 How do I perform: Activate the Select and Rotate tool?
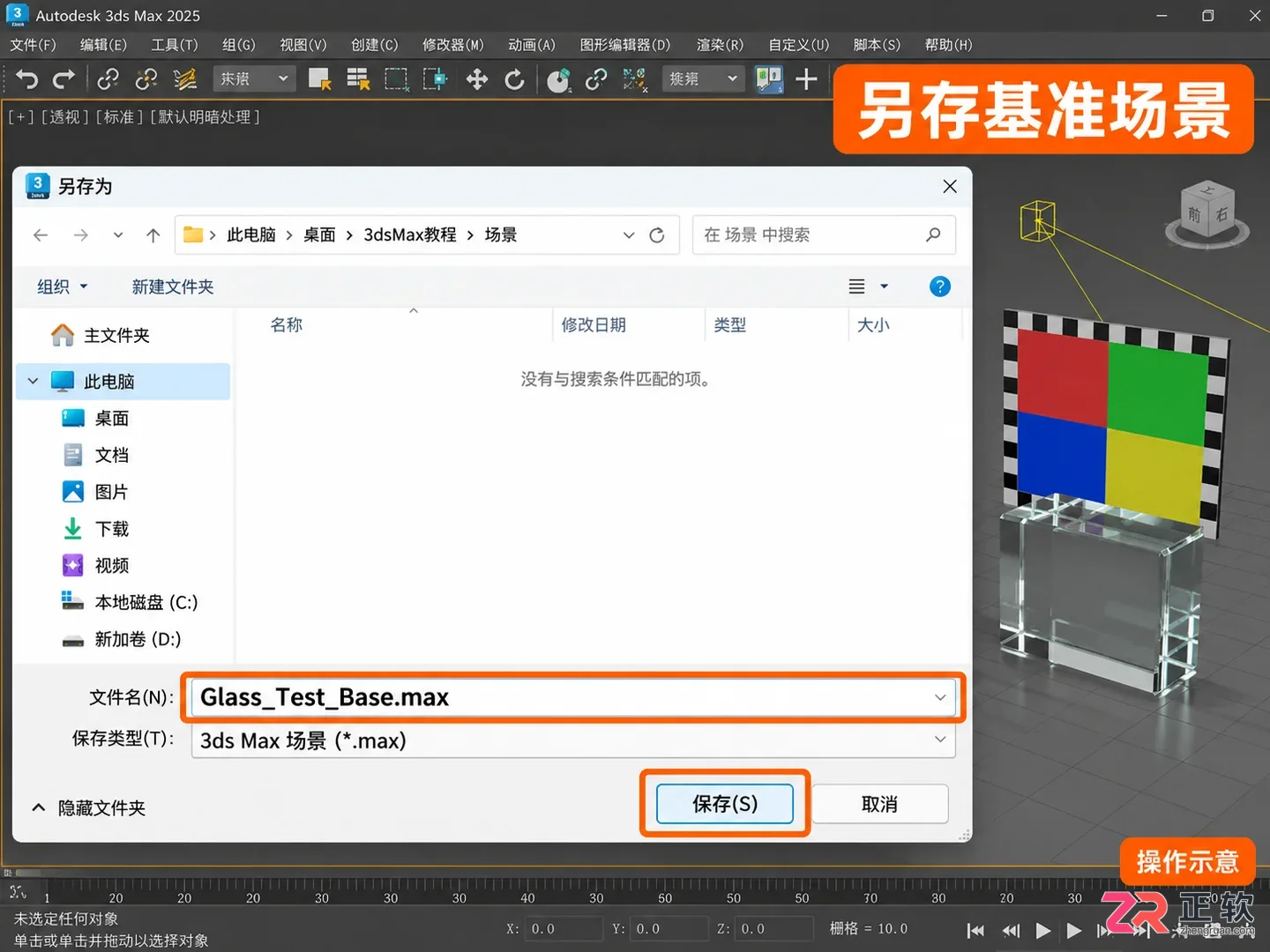(x=514, y=80)
